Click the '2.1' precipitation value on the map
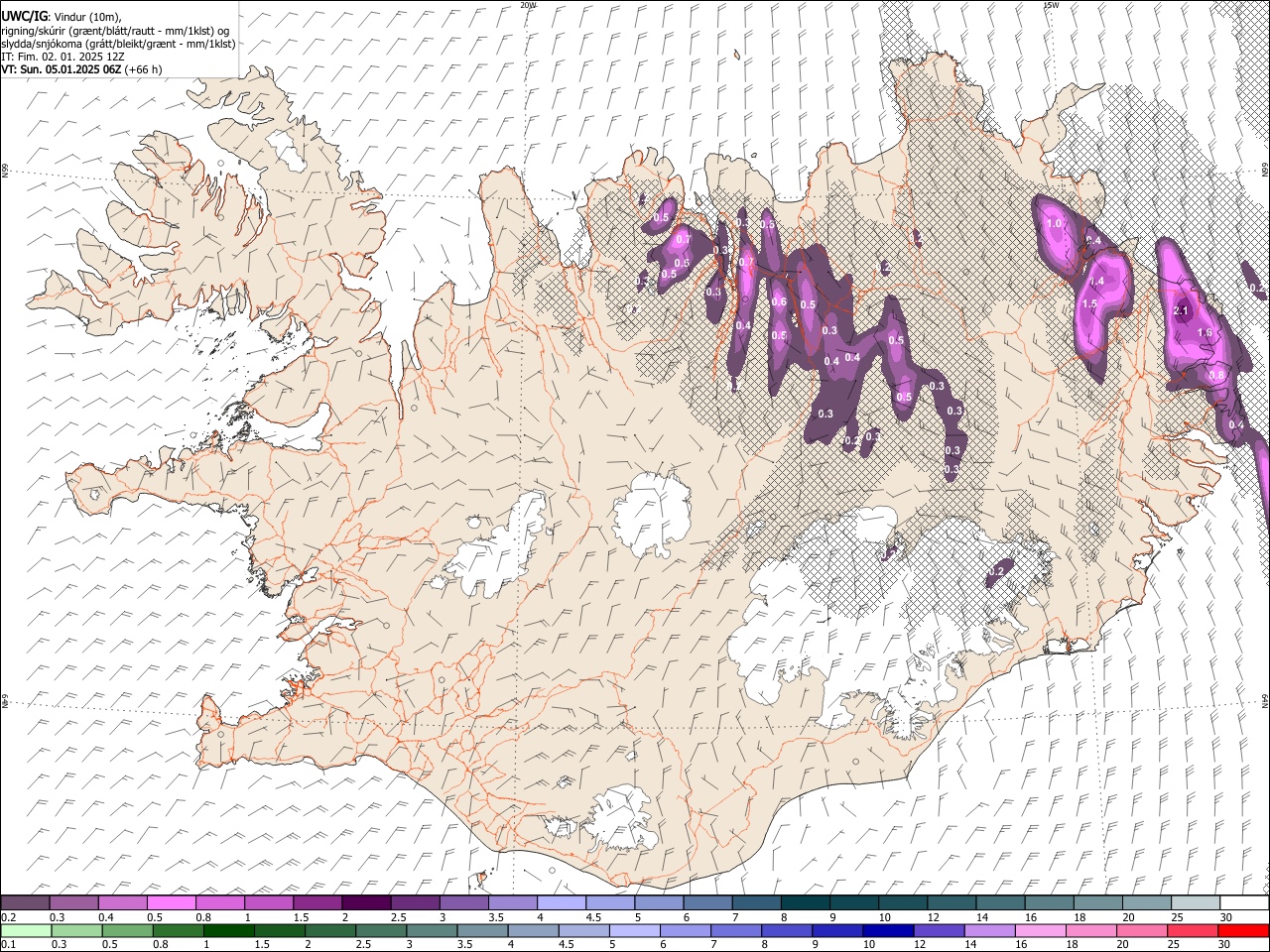 pyautogui.click(x=1181, y=310)
